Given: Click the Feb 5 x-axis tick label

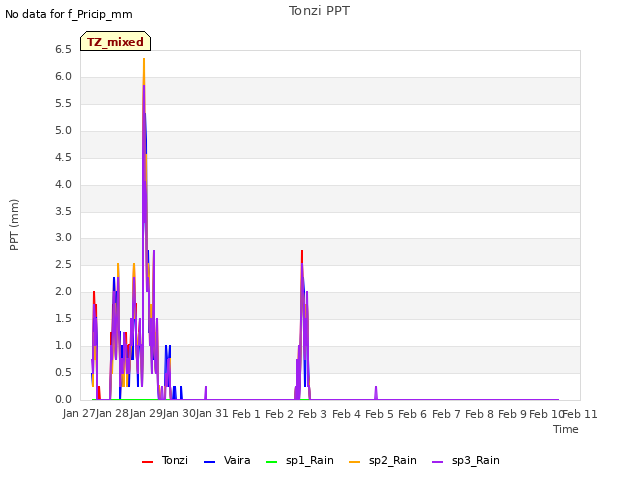Looking at the screenshot, I should click(379, 414).
